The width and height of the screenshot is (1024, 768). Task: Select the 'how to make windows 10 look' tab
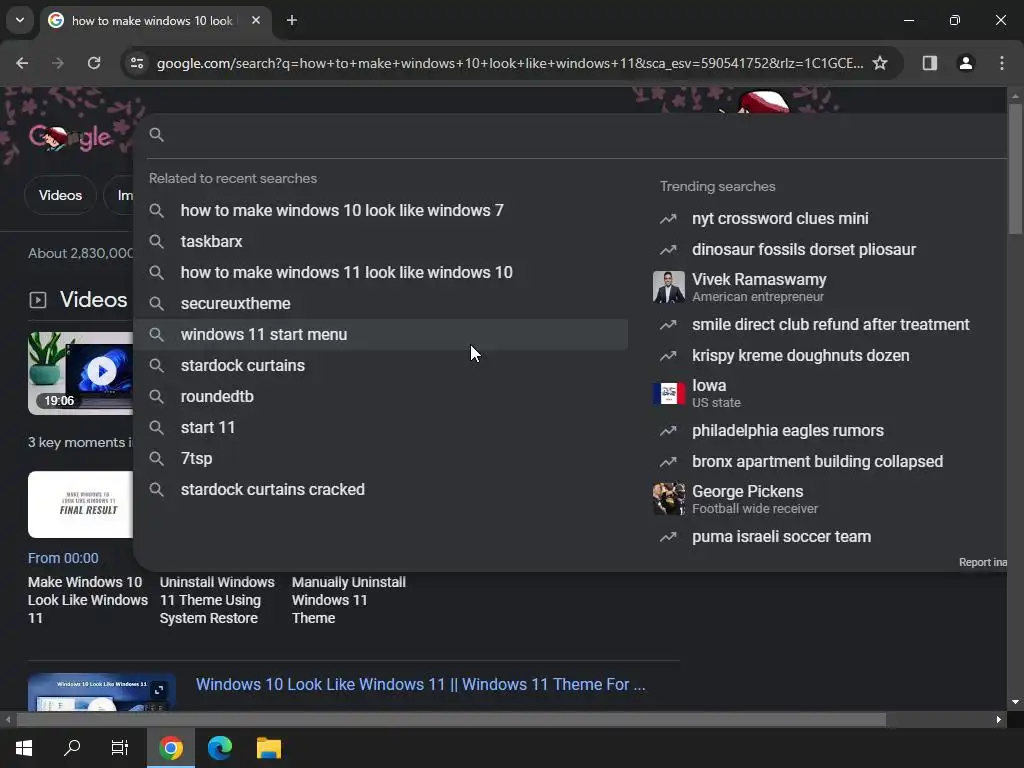(154, 20)
